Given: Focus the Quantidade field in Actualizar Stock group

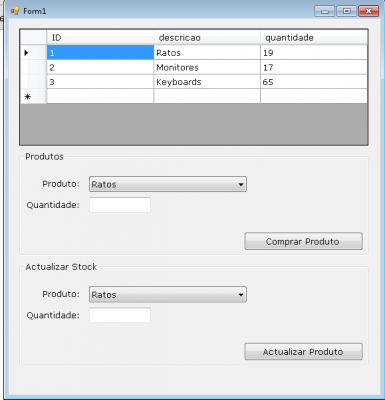Looking at the screenshot, I should pyautogui.click(x=120, y=315).
